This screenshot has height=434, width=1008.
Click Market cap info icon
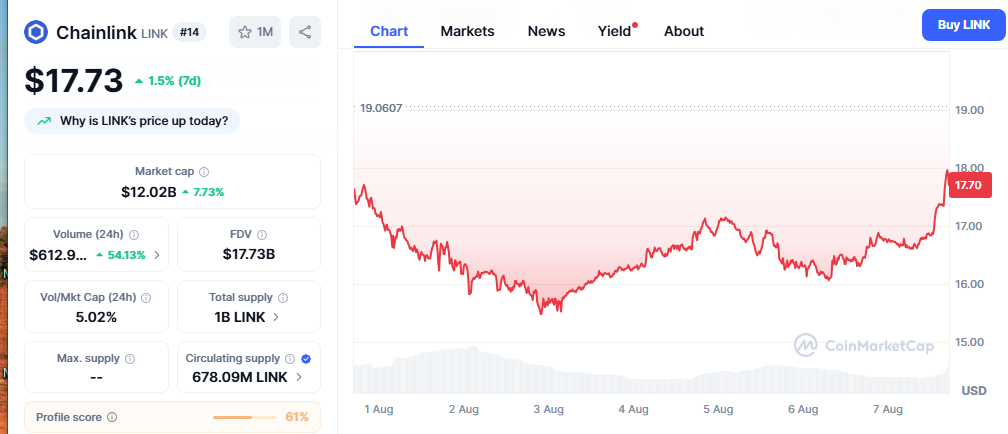coord(204,172)
